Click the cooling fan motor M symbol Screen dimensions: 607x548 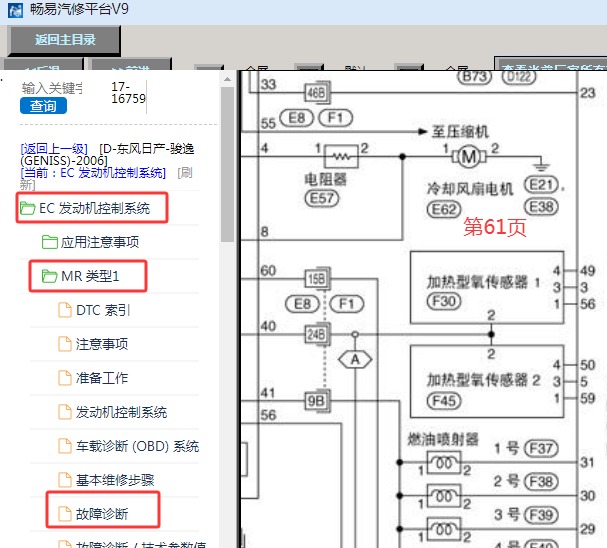click(x=469, y=157)
